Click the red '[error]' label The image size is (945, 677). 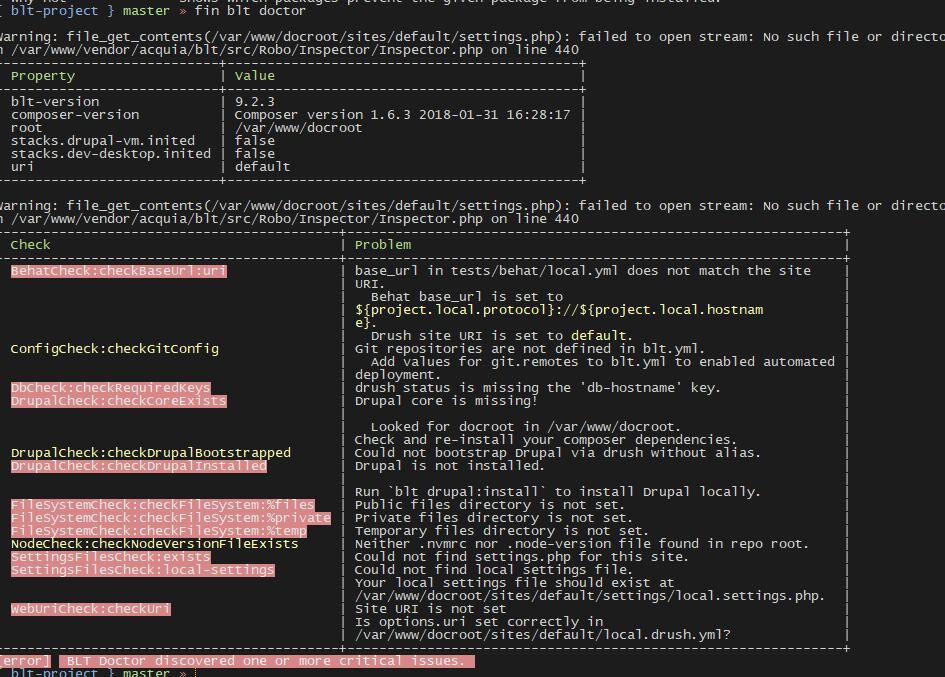pos(25,661)
